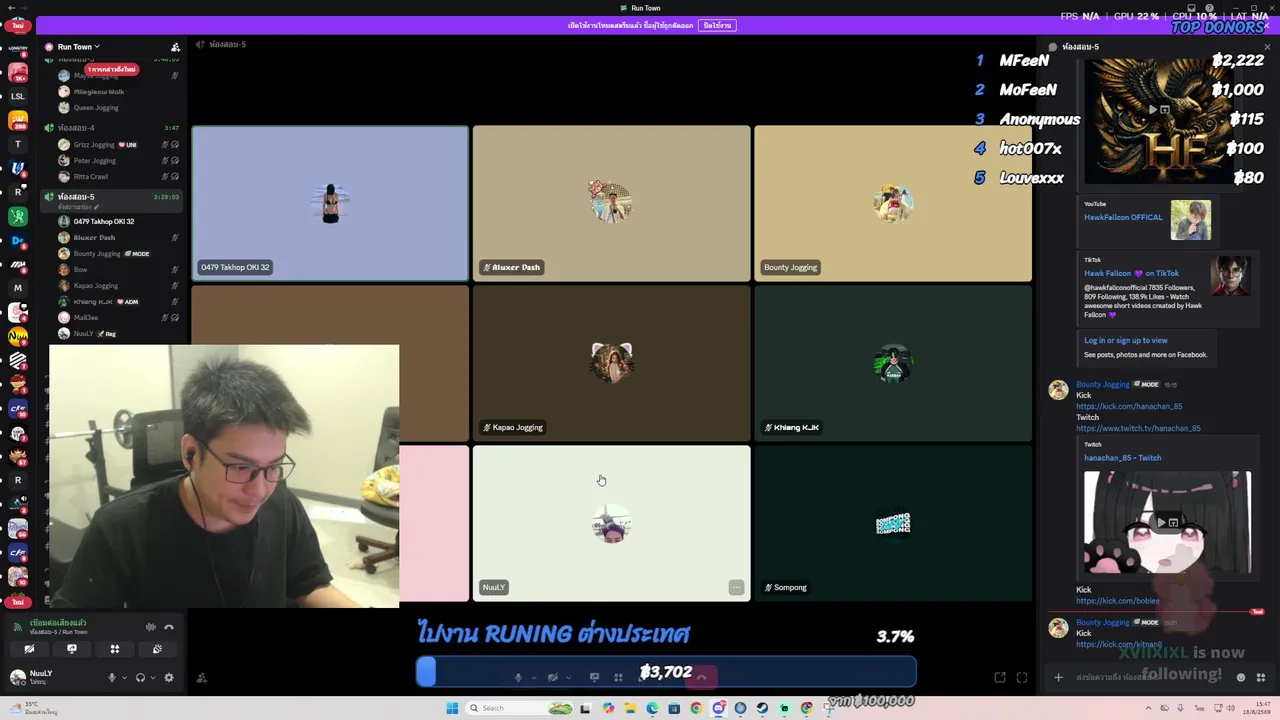Share screen from the call control bar
Screen dimensions: 1280x720
[x=594, y=677]
